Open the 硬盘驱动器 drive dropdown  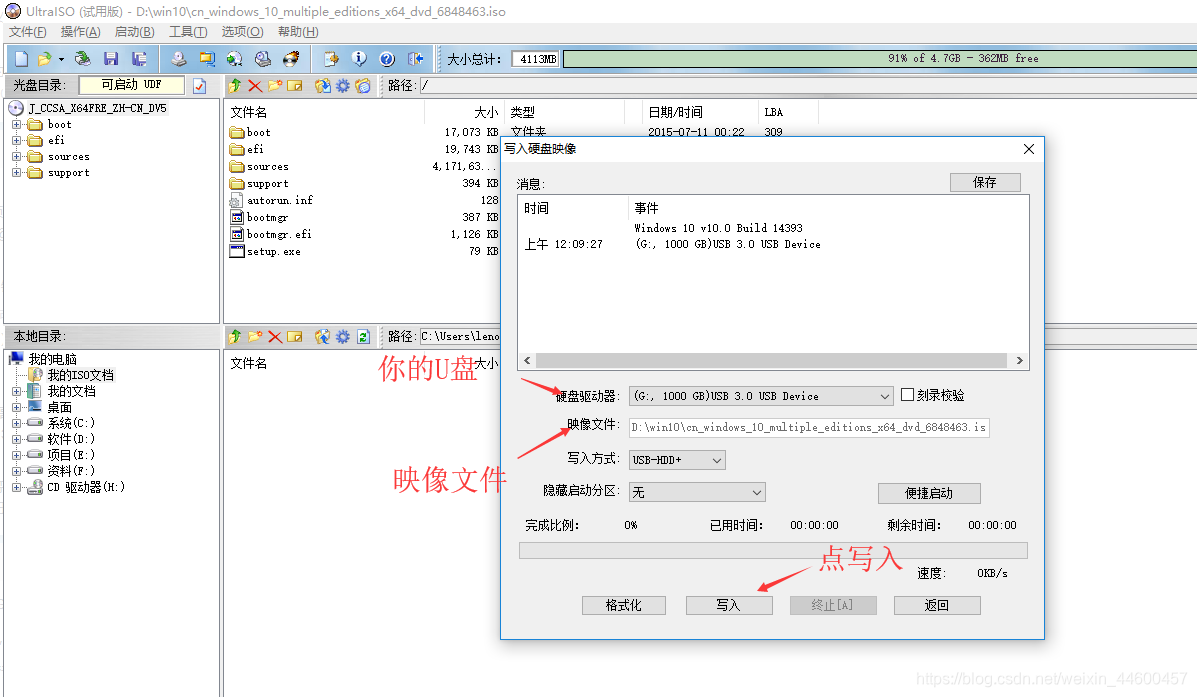tap(760, 396)
